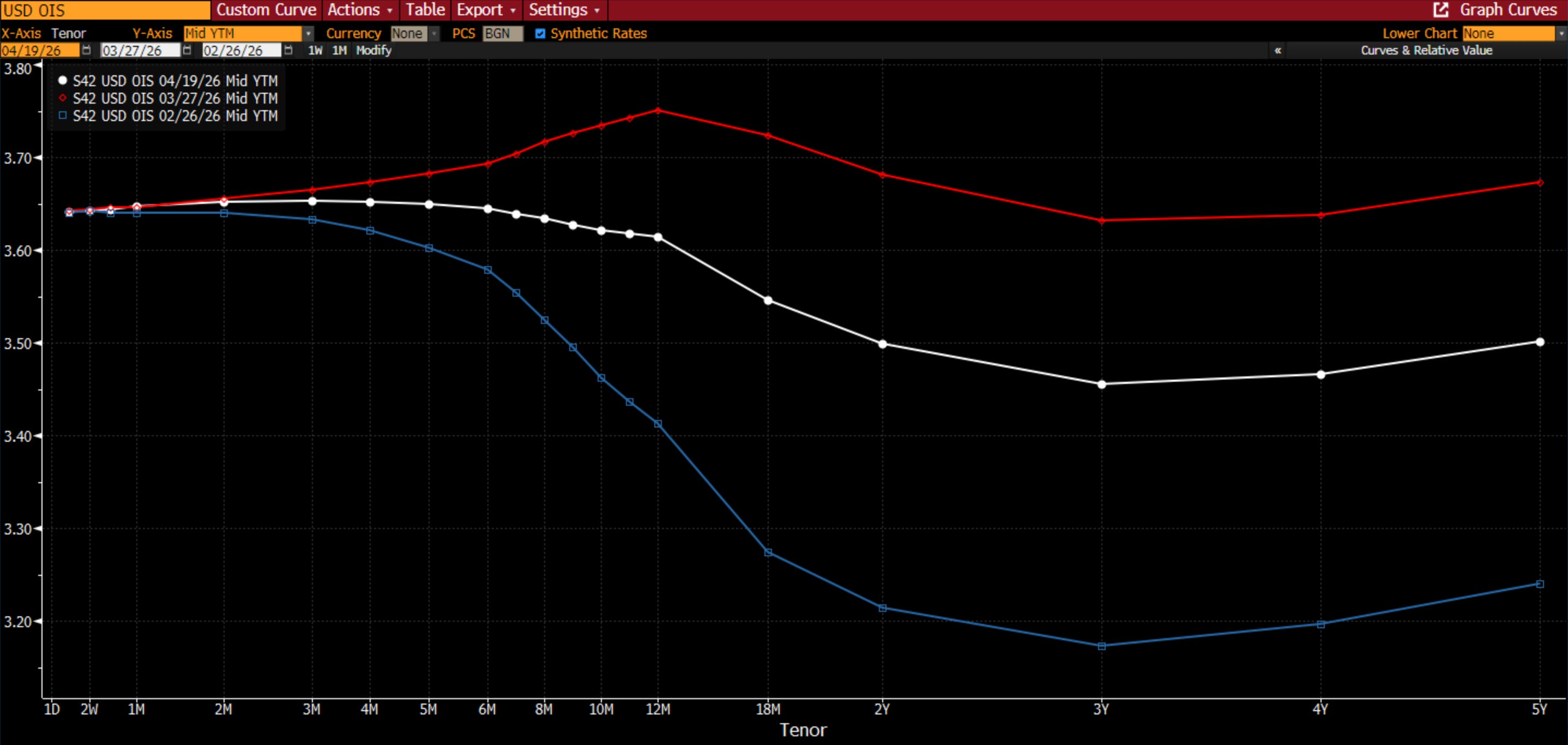Switch to the Table view
1568x745 pixels.
coord(425,10)
